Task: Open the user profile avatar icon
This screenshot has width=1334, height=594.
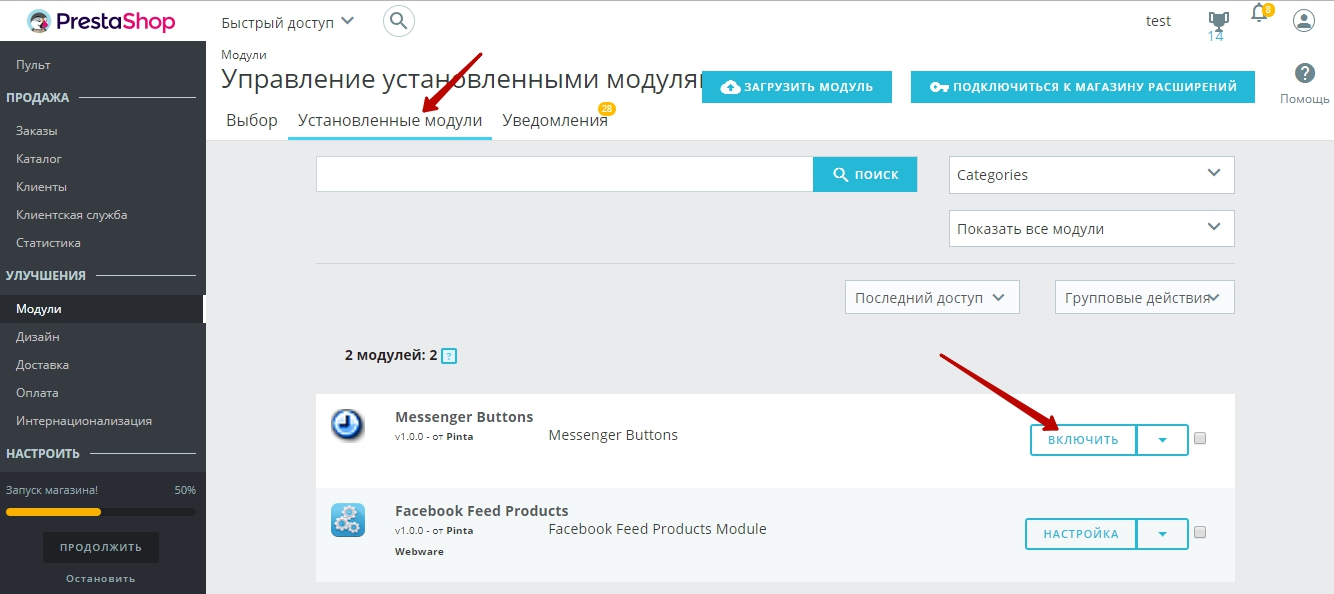Action: click(x=1303, y=21)
